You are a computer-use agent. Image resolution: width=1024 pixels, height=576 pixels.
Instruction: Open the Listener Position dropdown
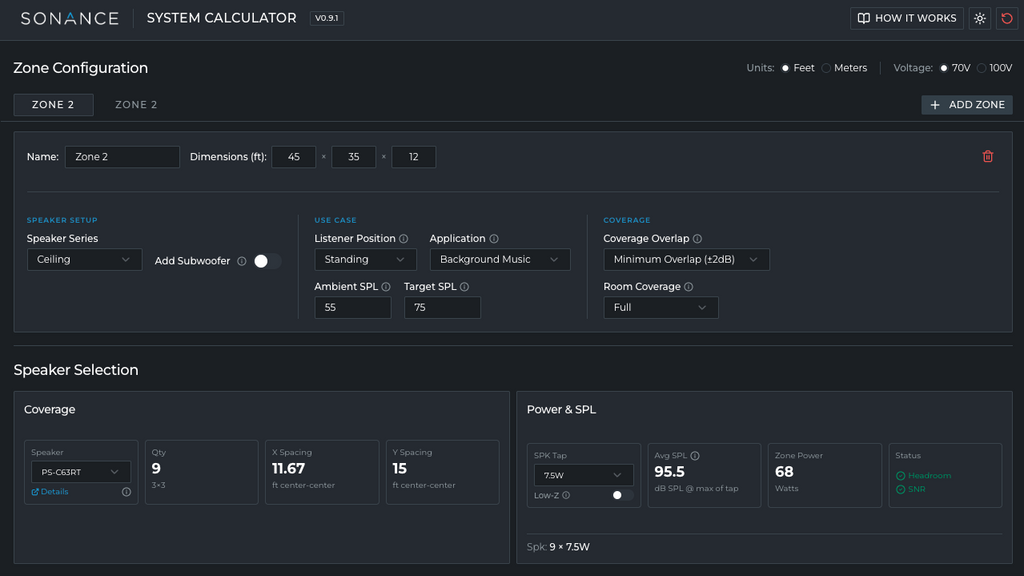tap(365, 259)
